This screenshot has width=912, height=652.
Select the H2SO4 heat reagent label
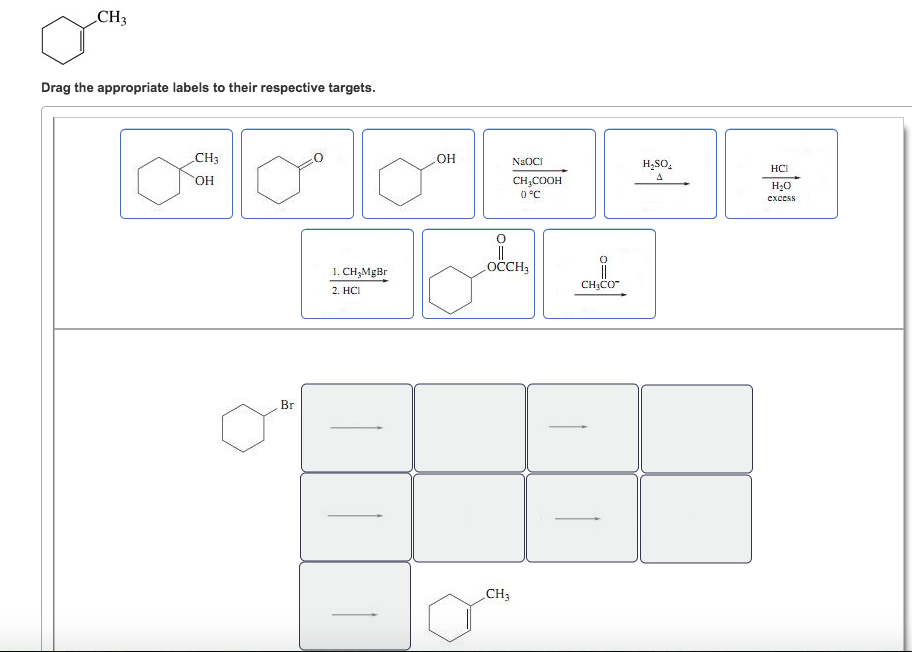(660, 174)
